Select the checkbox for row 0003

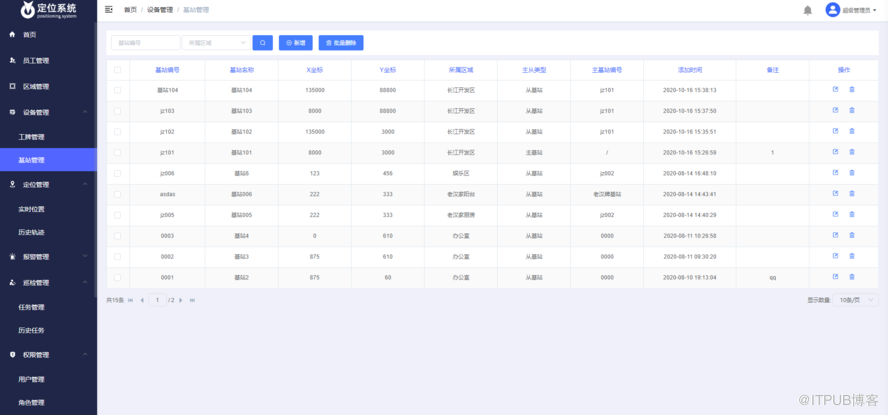coord(118,235)
